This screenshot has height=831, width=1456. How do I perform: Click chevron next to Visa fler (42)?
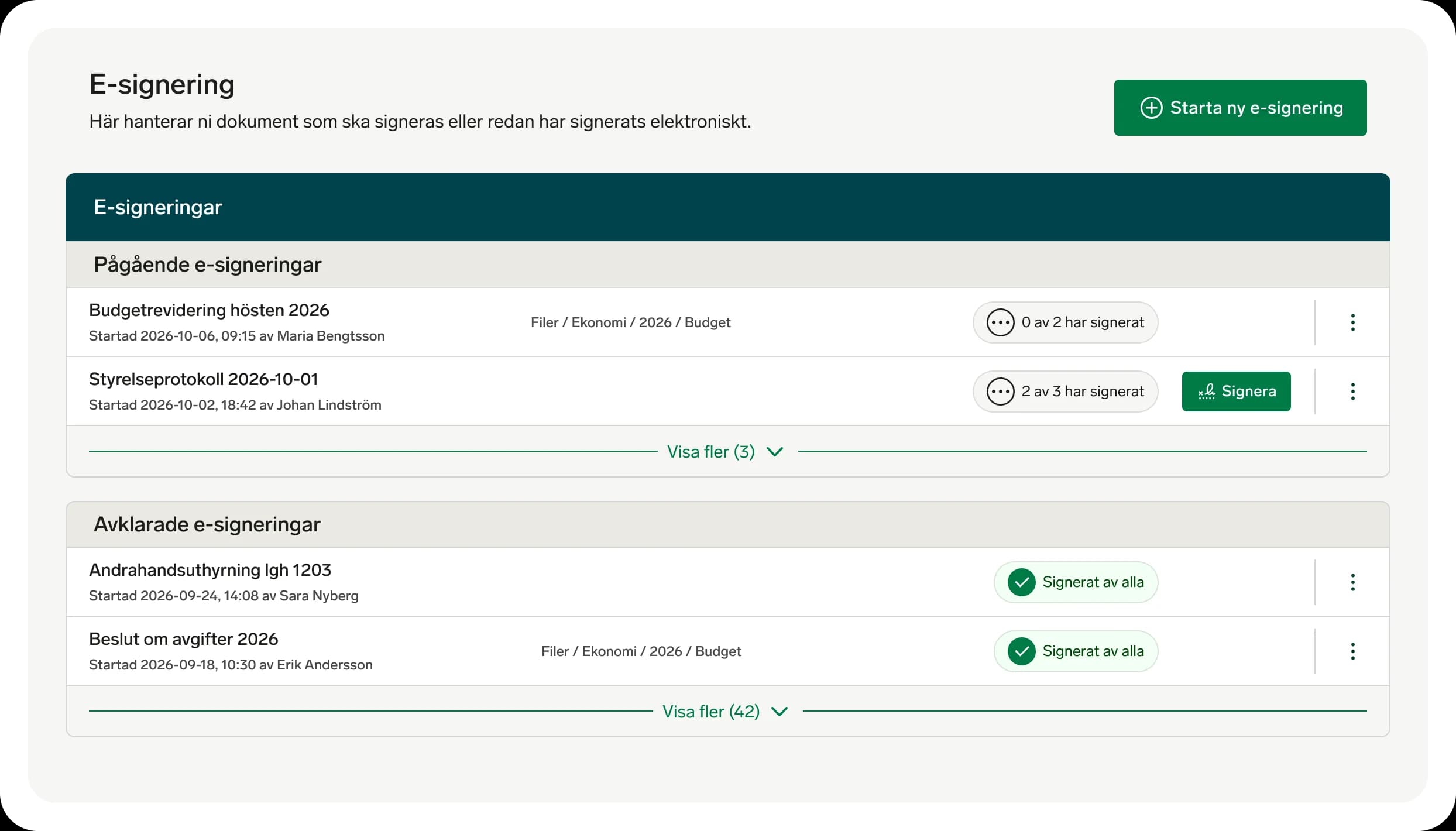(x=779, y=712)
